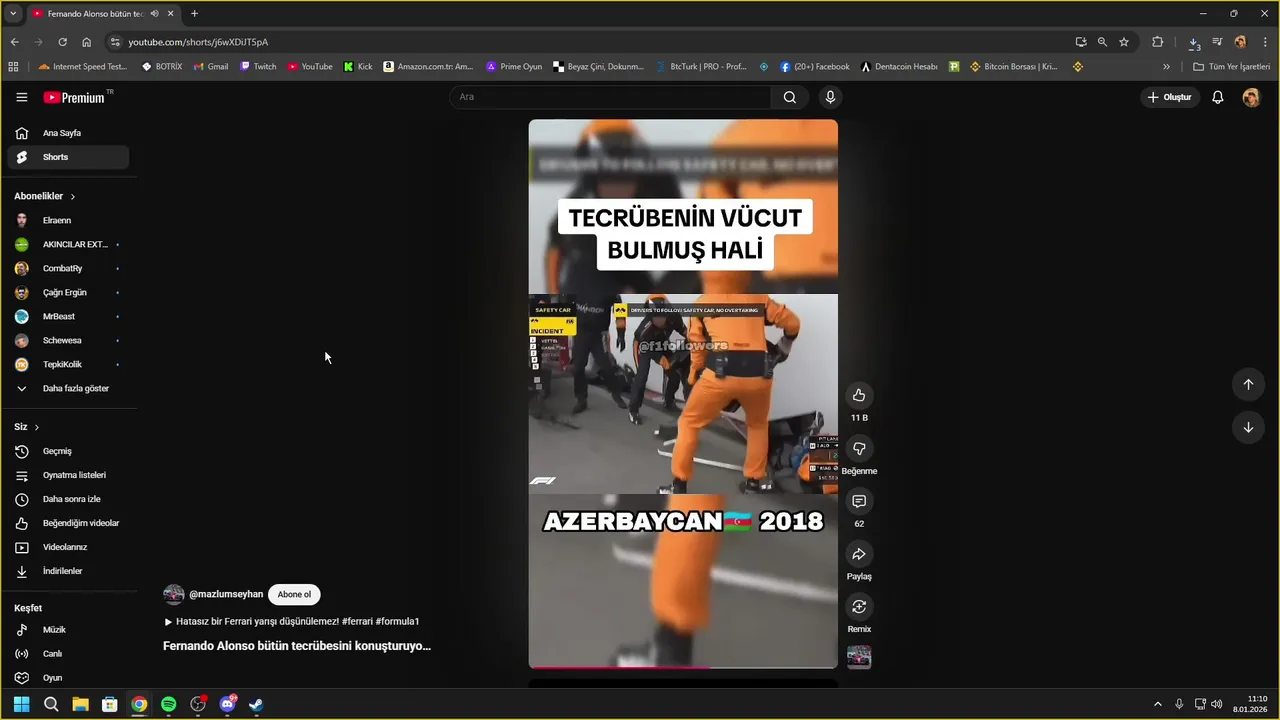The image size is (1280, 720).
Task: Expand the Siz section chevron
Action: pos(37,427)
